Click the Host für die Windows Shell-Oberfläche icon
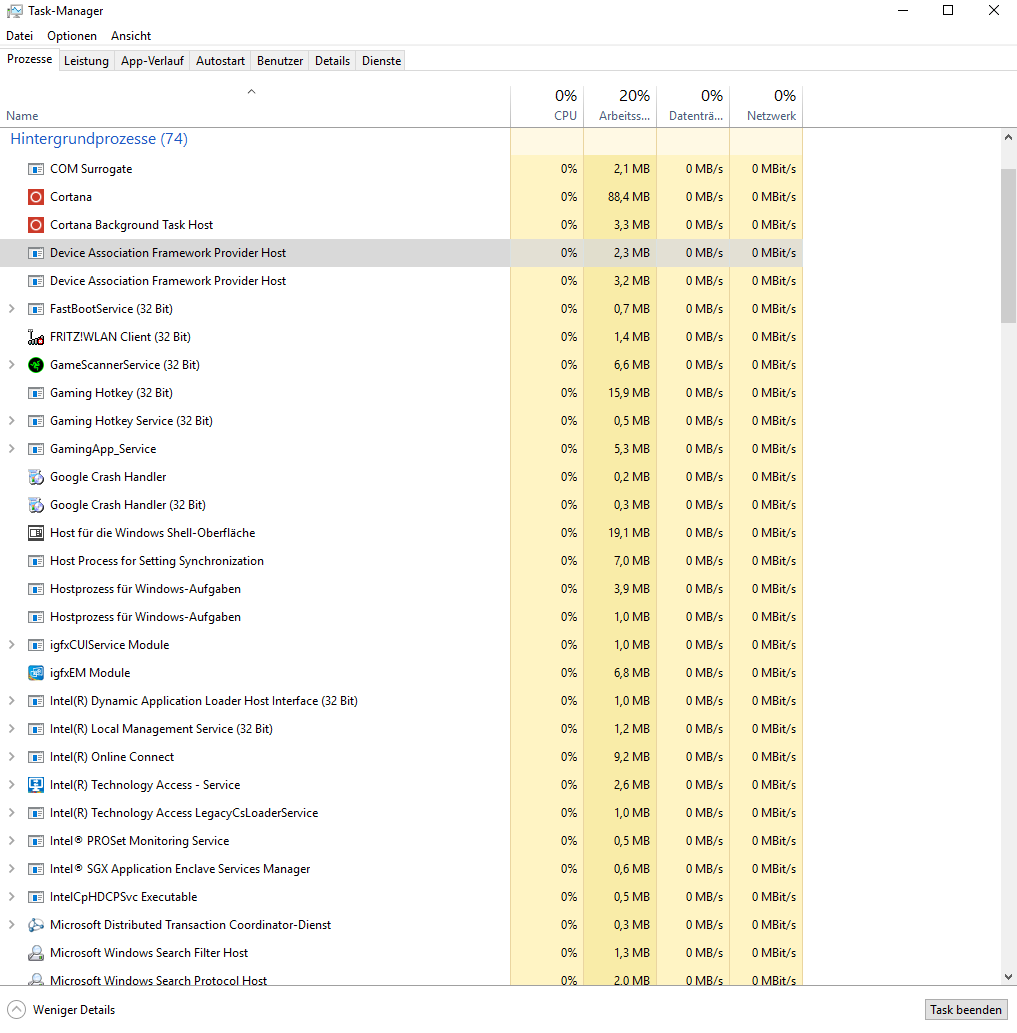The height and width of the screenshot is (1033, 1017). [x=36, y=533]
